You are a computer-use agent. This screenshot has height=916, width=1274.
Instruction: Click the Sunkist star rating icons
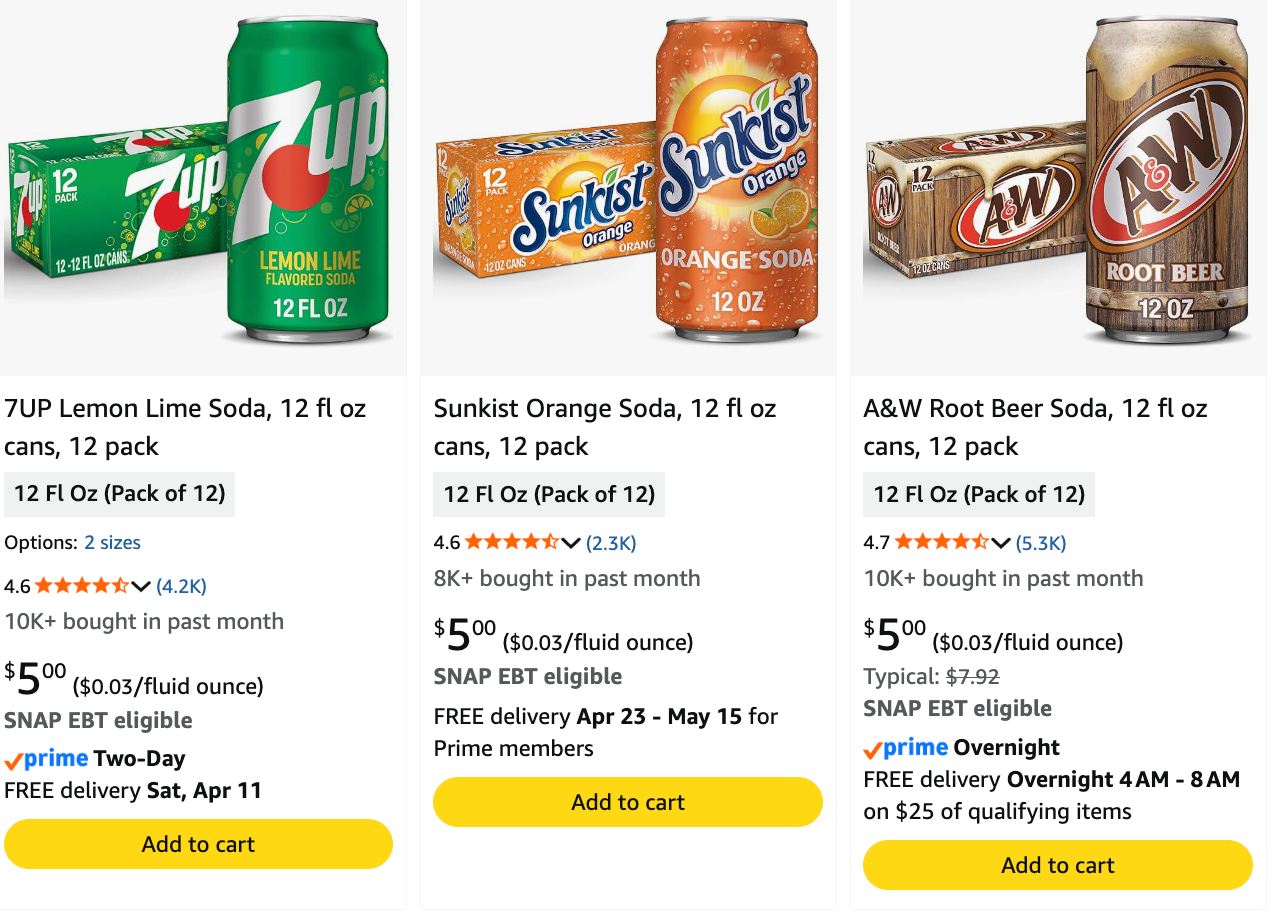click(512, 543)
